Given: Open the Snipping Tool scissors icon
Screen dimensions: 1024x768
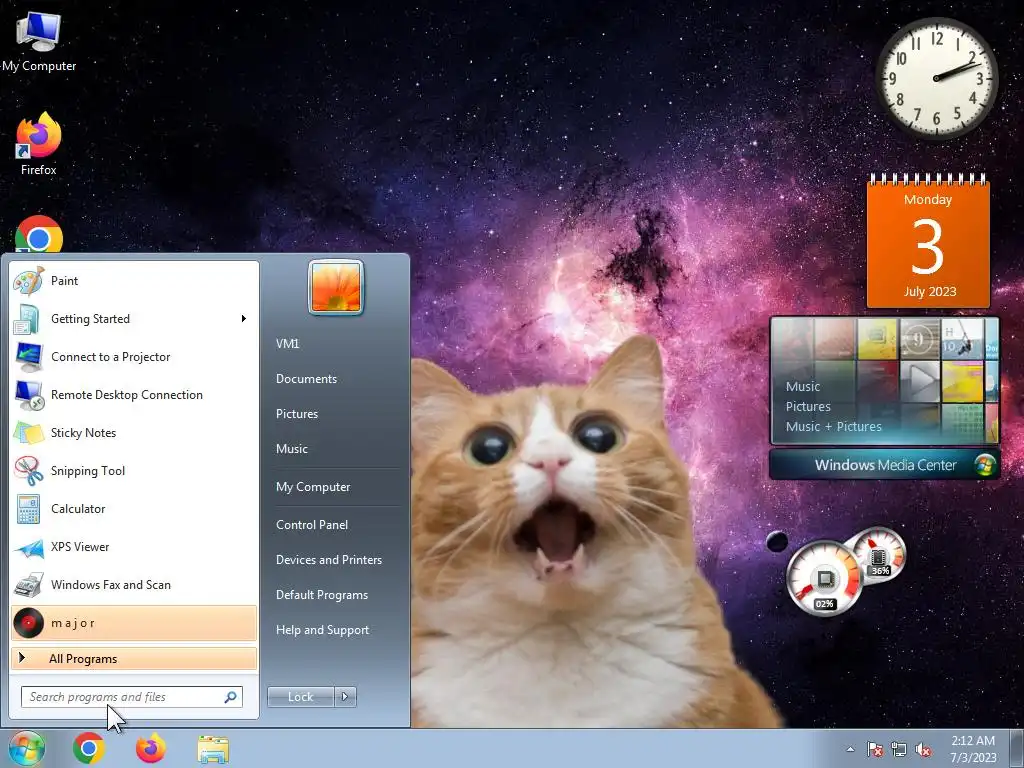Looking at the screenshot, I should [x=29, y=471].
